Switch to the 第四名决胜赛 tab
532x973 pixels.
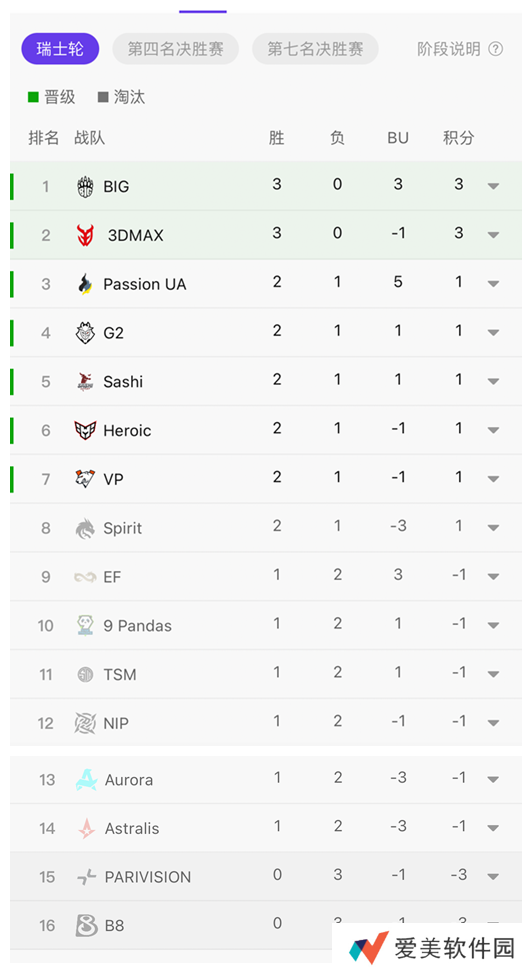pyautogui.click(x=176, y=49)
